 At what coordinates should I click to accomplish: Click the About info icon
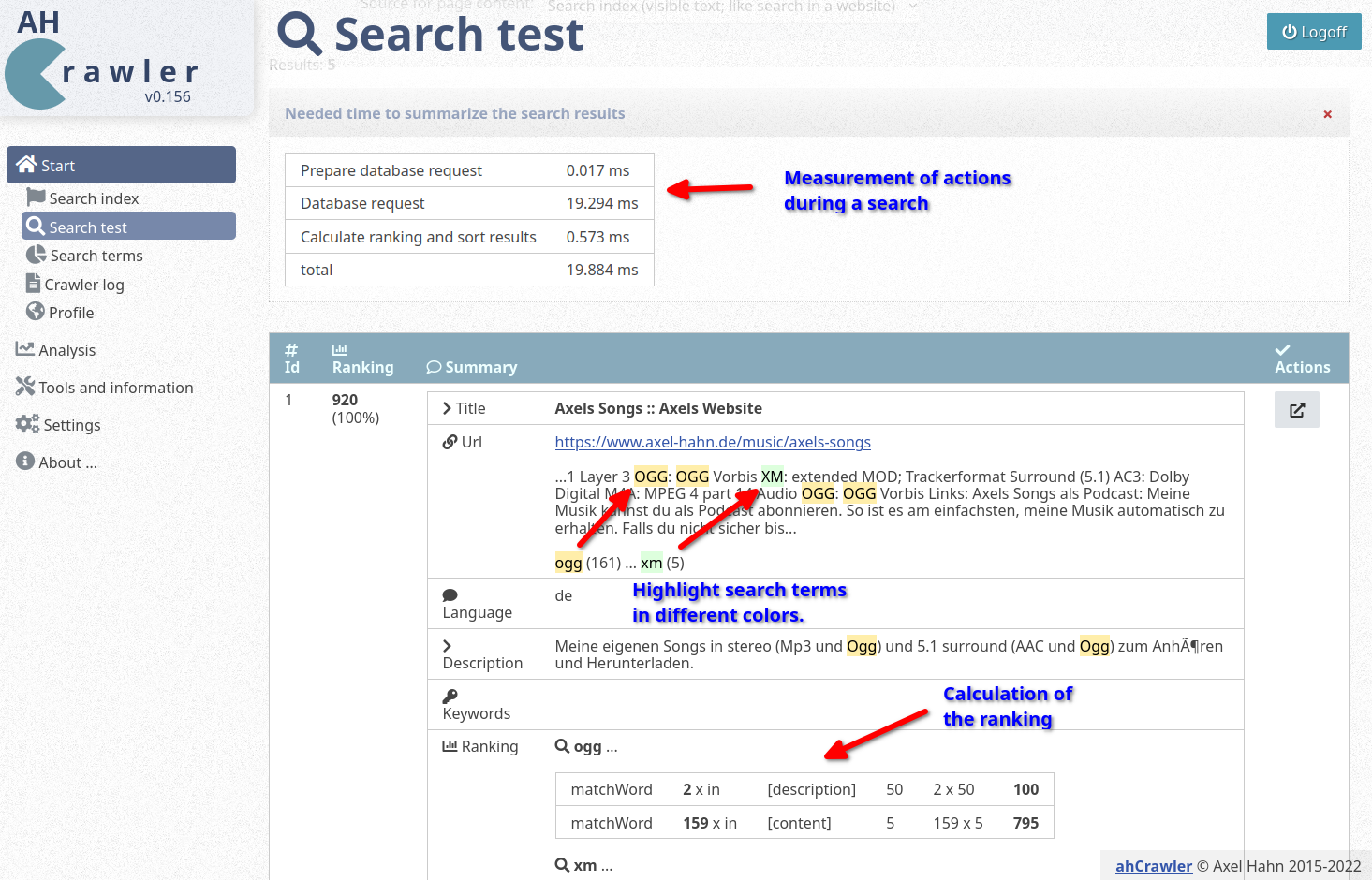[x=25, y=462]
